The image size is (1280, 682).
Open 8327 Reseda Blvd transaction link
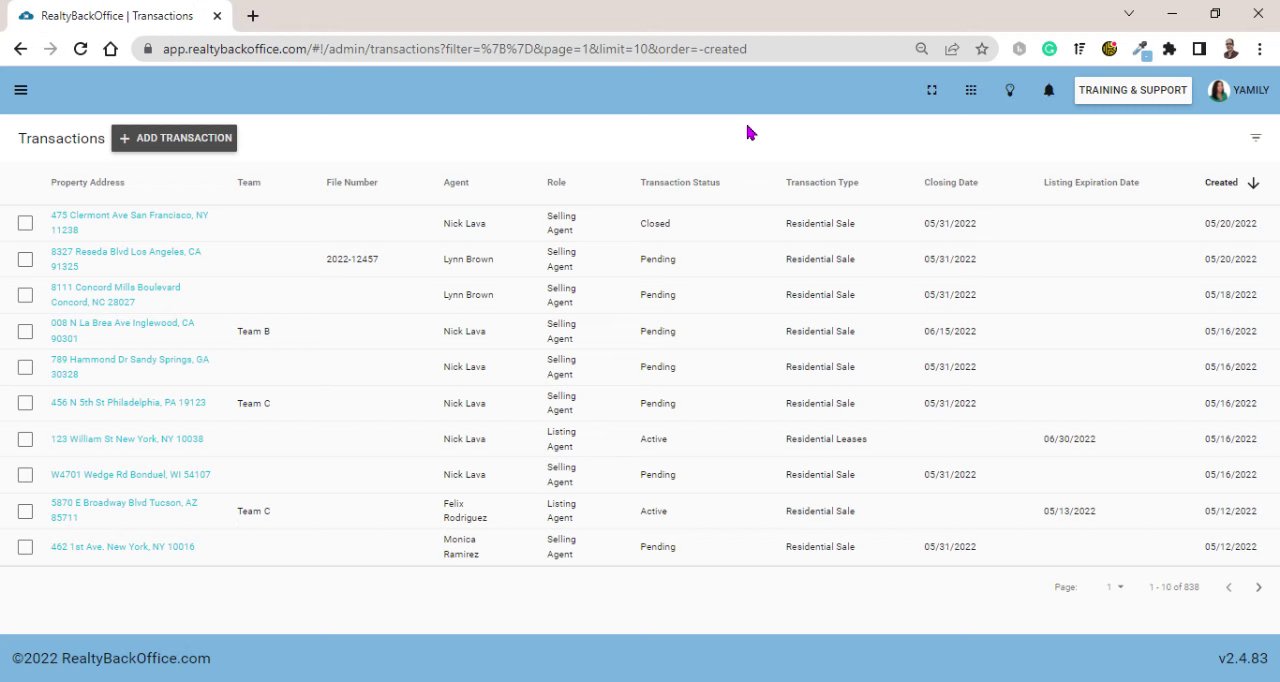(126, 259)
